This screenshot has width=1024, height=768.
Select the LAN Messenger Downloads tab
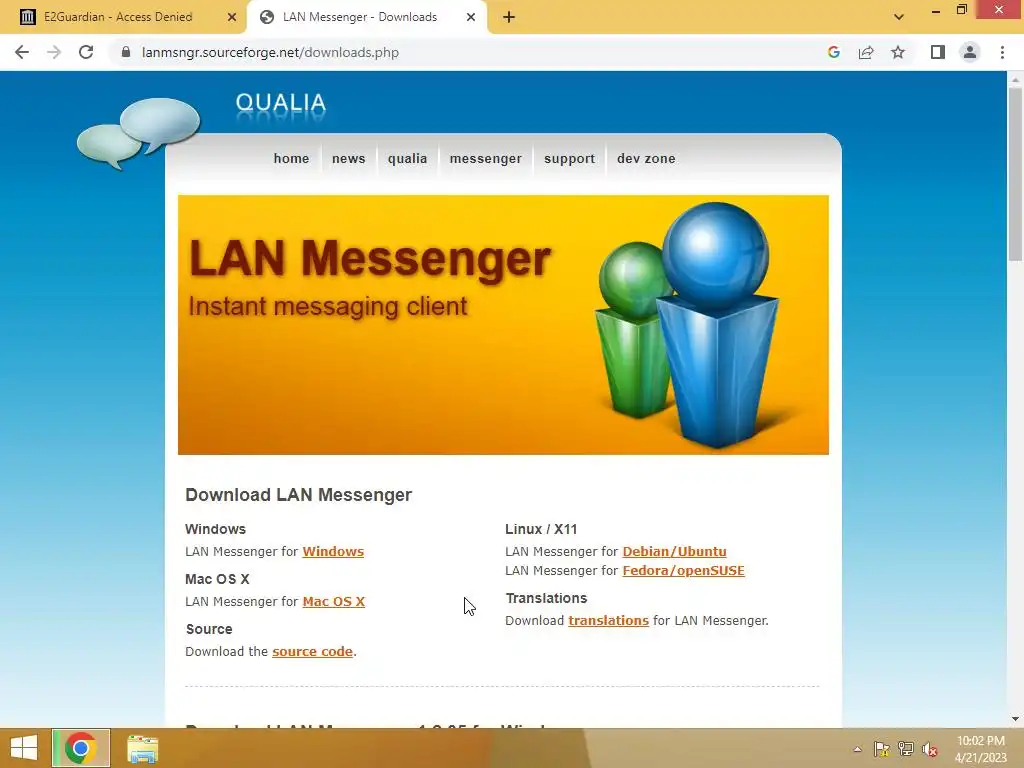367,18
